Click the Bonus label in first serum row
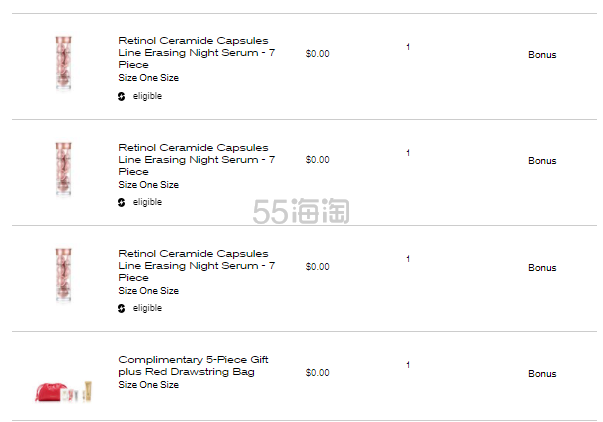 542,55
